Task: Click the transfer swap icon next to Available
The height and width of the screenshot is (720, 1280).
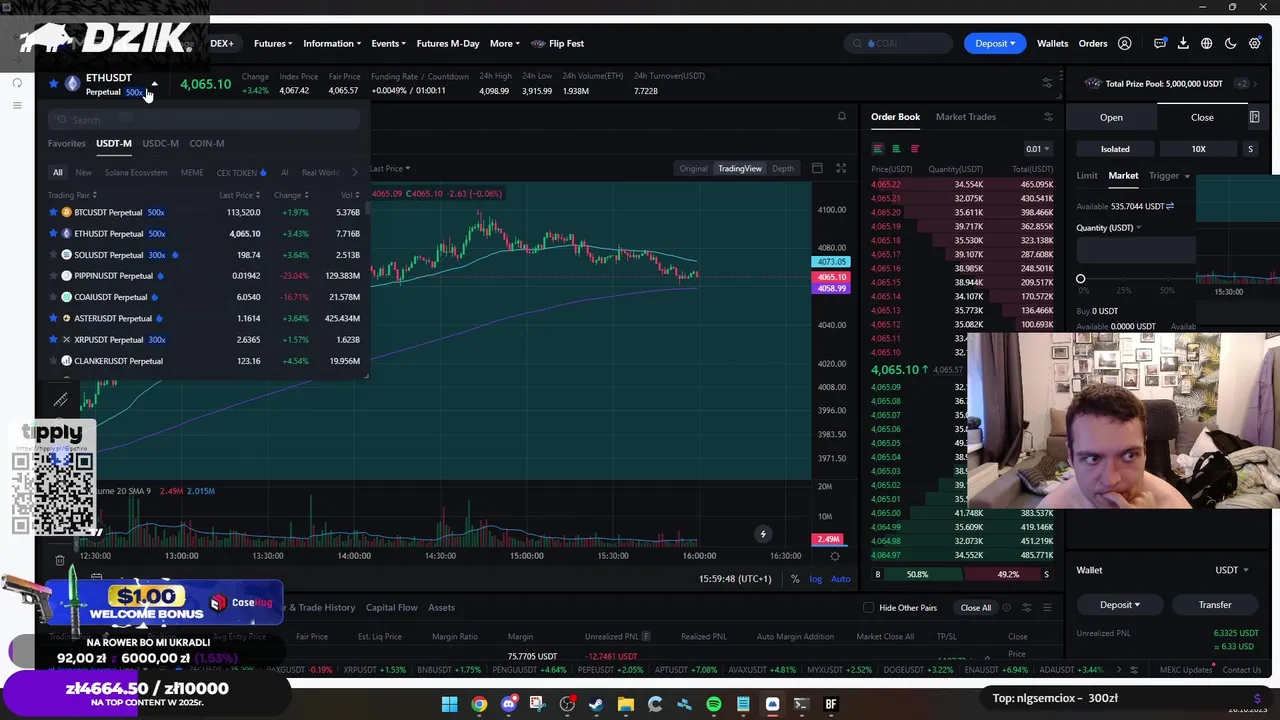Action: click(1170, 206)
